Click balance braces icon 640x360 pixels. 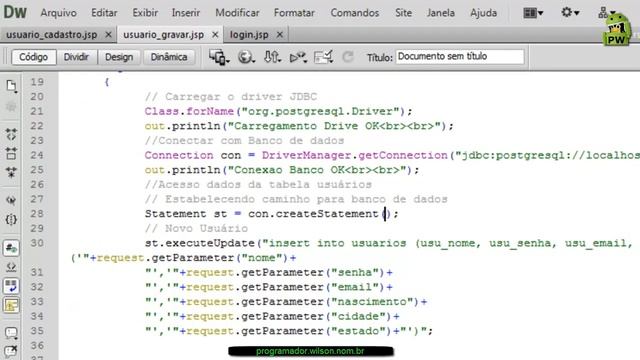(x=11, y=220)
